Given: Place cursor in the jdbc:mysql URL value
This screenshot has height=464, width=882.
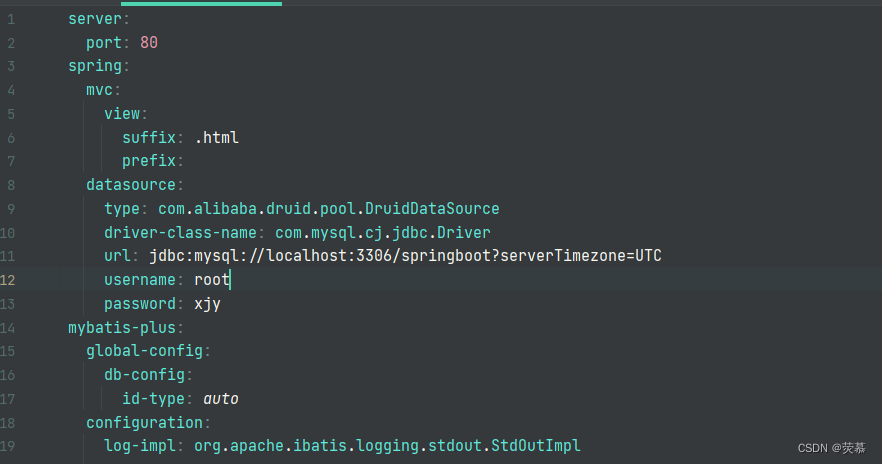Looking at the screenshot, I should (x=405, y=256).
